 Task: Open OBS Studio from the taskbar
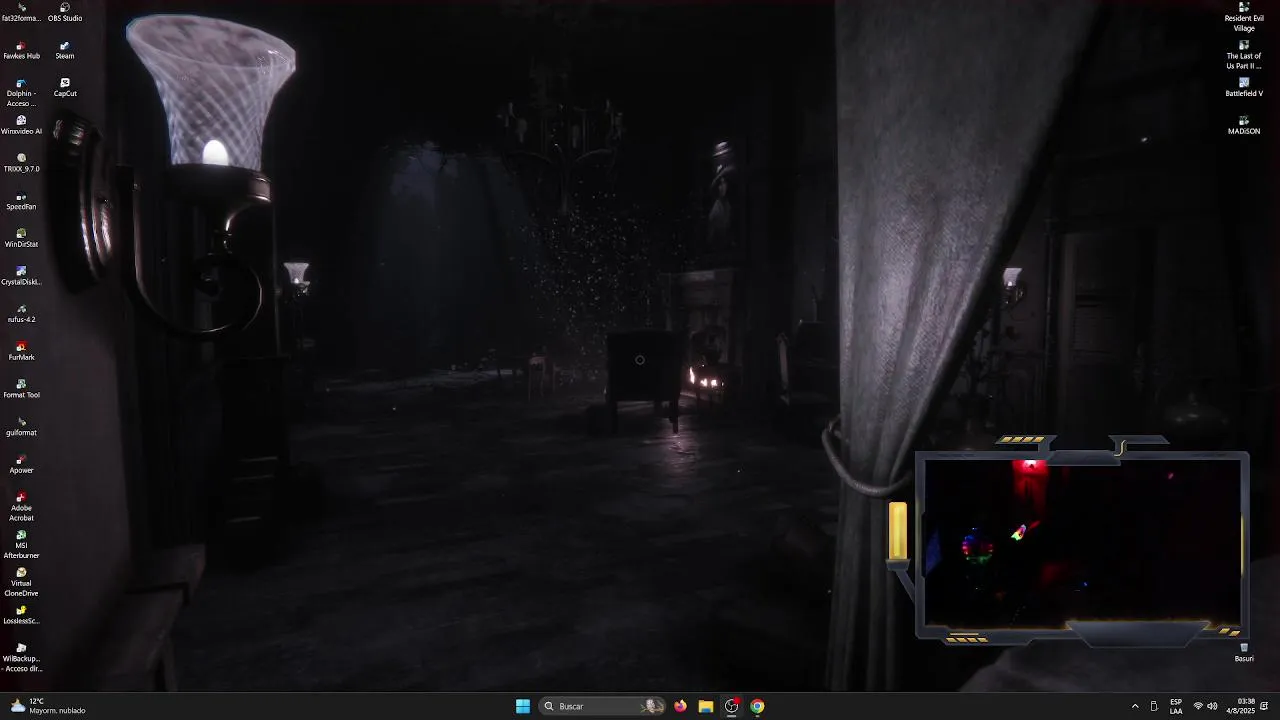pos(732,706)
